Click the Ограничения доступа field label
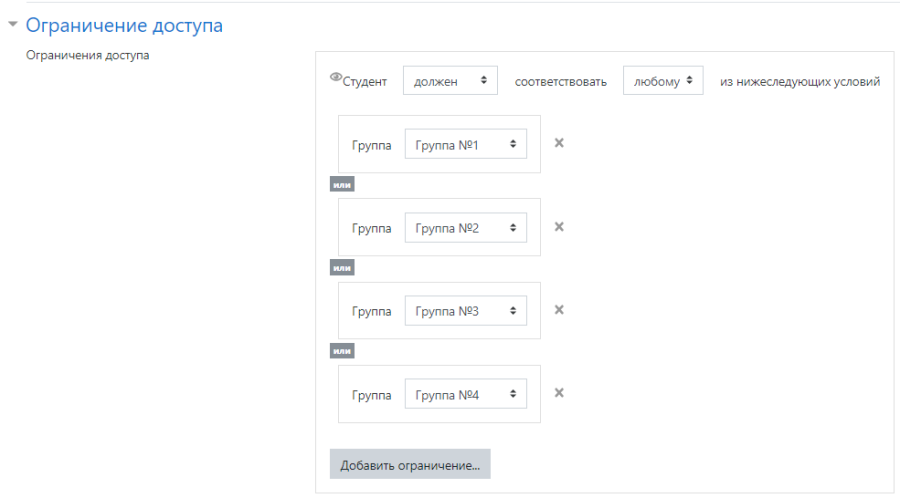900x498 pixels. 87,55
